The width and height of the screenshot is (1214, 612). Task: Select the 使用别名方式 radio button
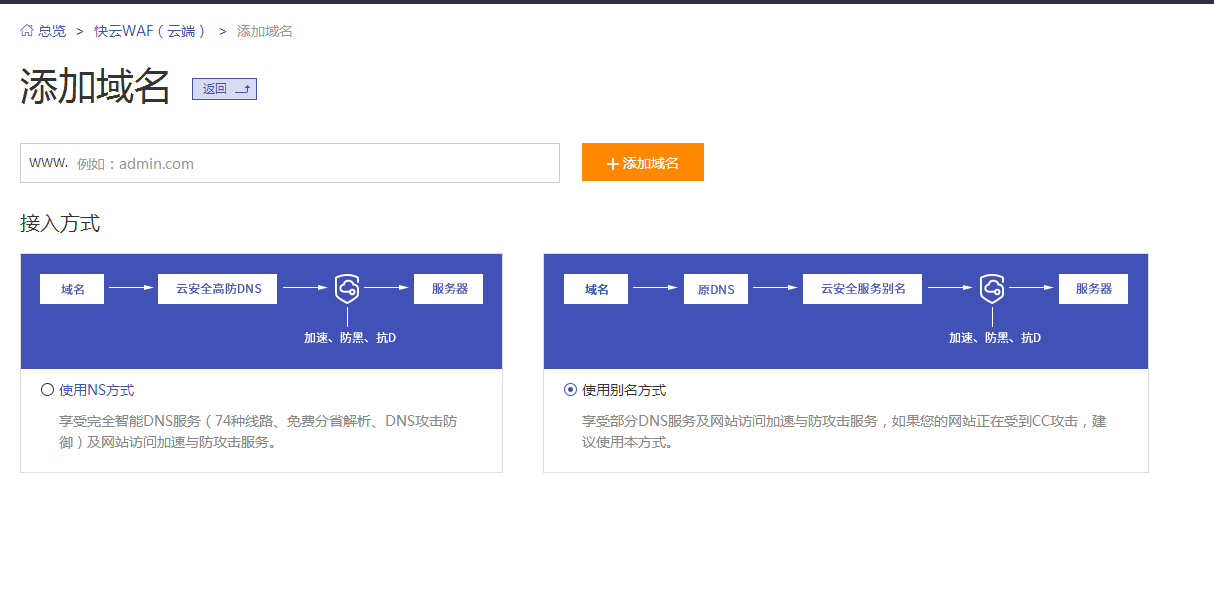(x=570, y=390)
